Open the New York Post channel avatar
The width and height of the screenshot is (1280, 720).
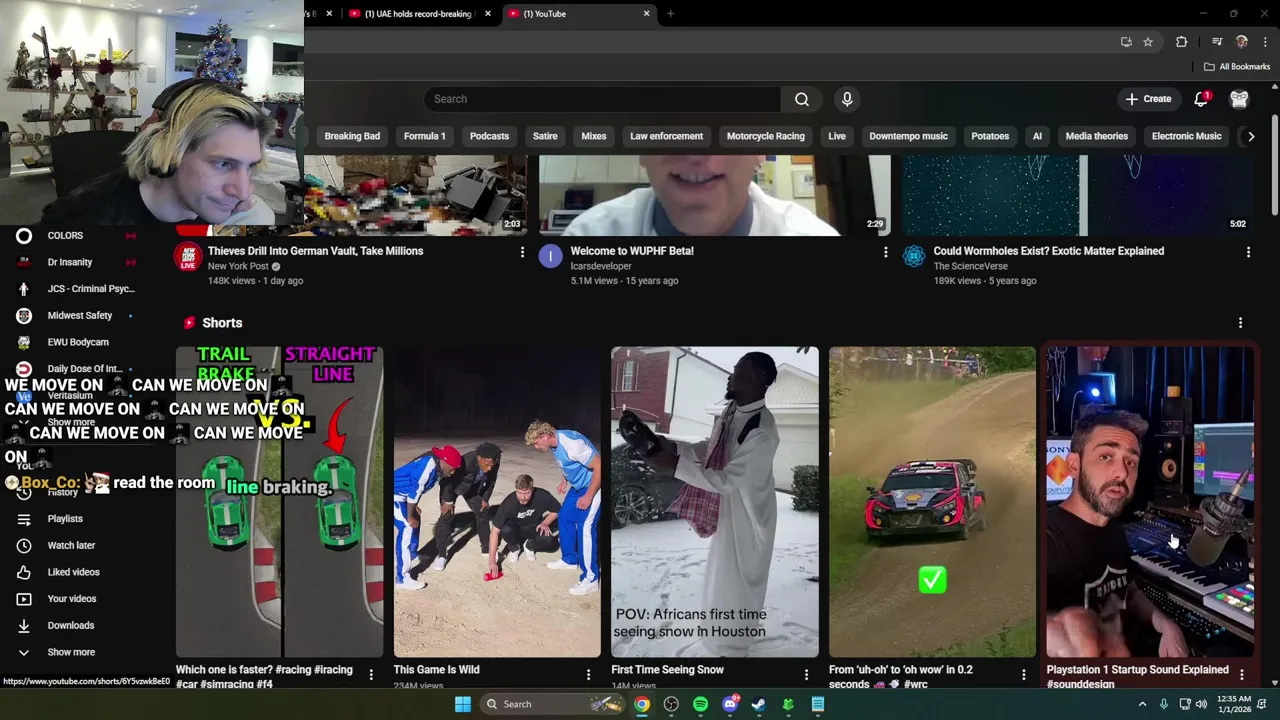click(x=187, y=257)
